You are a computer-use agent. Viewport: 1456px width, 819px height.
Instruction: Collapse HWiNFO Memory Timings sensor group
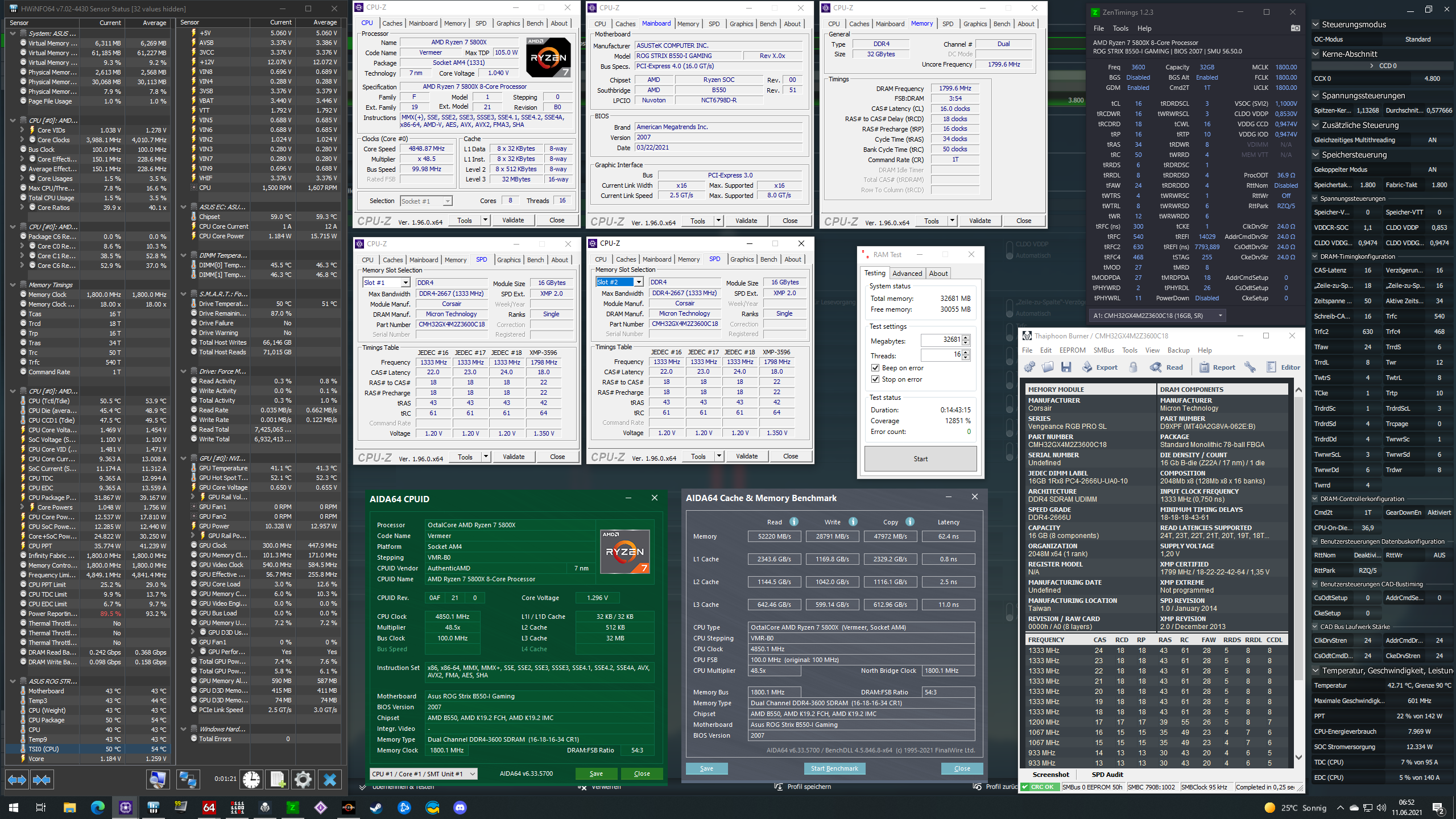pos(13,285)
